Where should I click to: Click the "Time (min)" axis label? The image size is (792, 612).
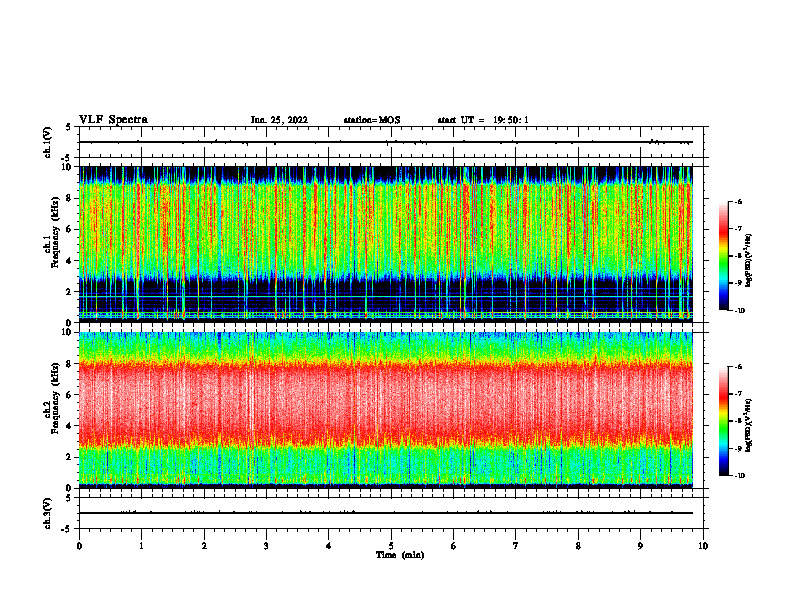(400, 555)
